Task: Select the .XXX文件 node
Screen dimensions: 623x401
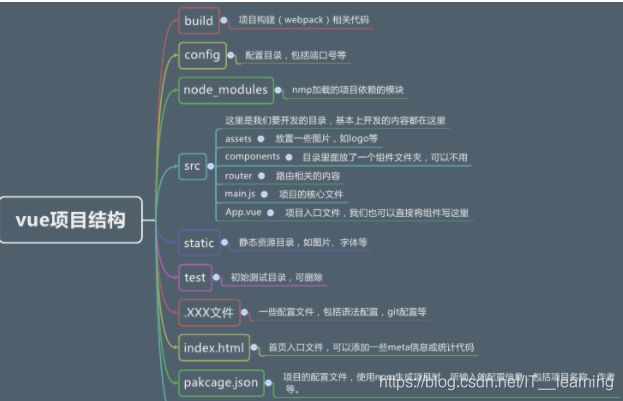Action: [208, 312]
